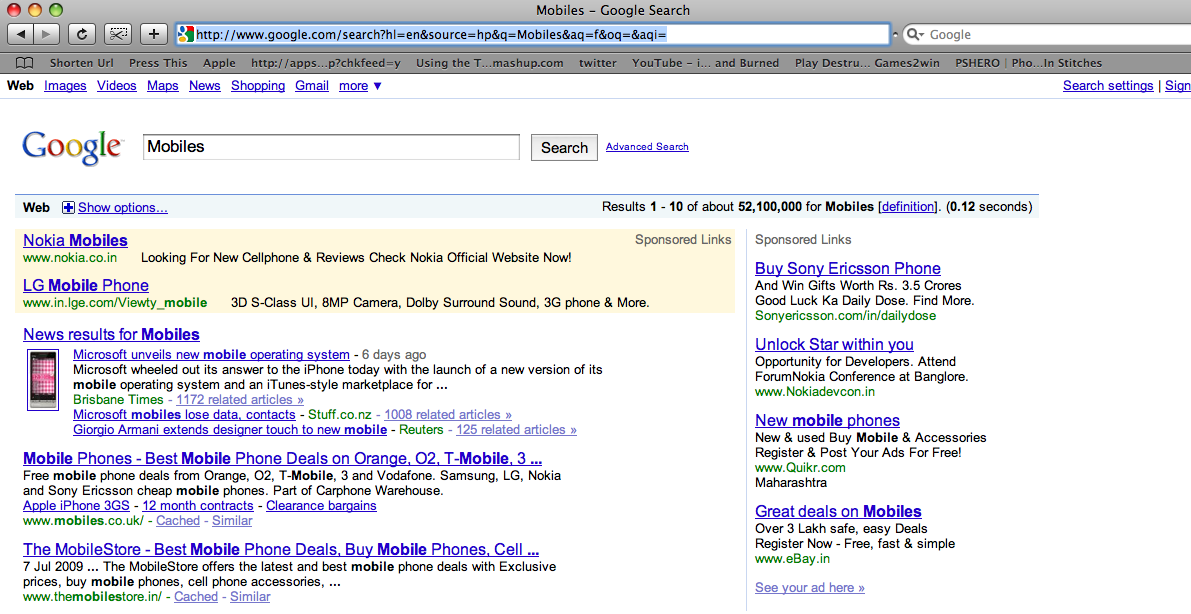Go forward with the browser forward arrow

point(46,34)
